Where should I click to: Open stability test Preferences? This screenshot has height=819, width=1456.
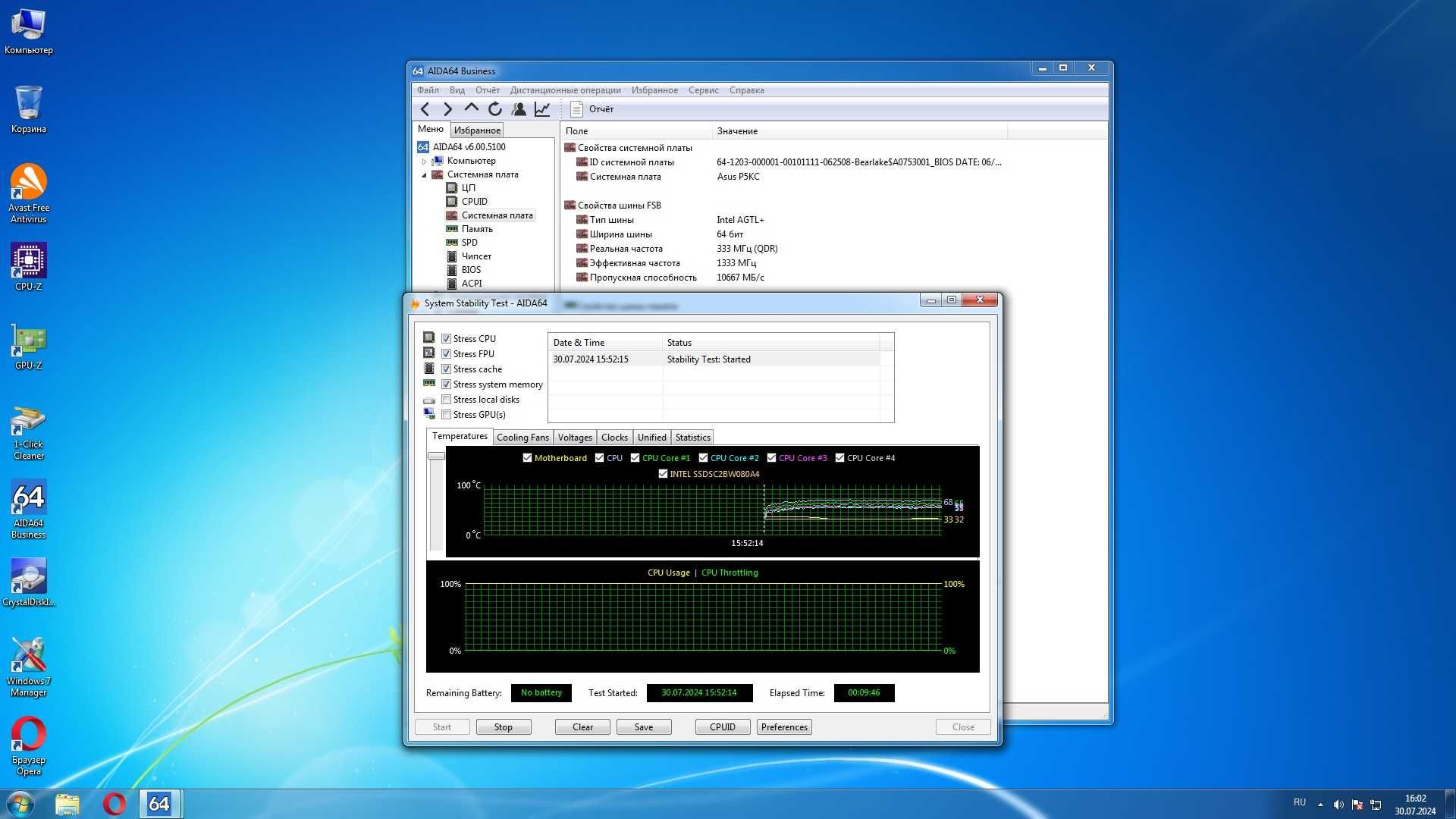click(x=784, y=727)
